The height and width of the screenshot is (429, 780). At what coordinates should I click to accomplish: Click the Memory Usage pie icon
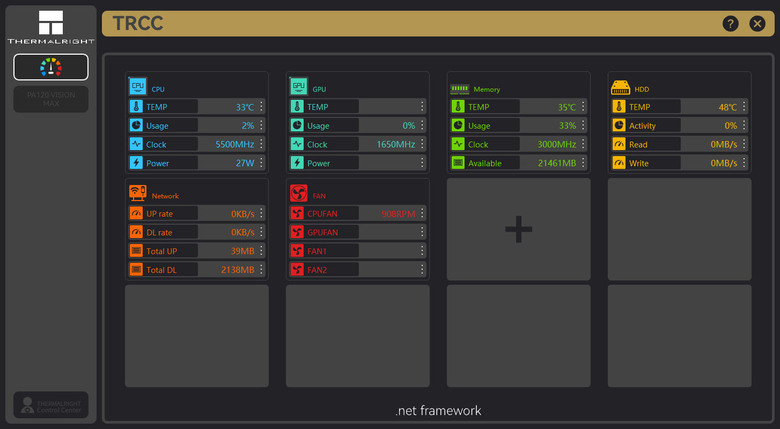[x=458, y=125]
